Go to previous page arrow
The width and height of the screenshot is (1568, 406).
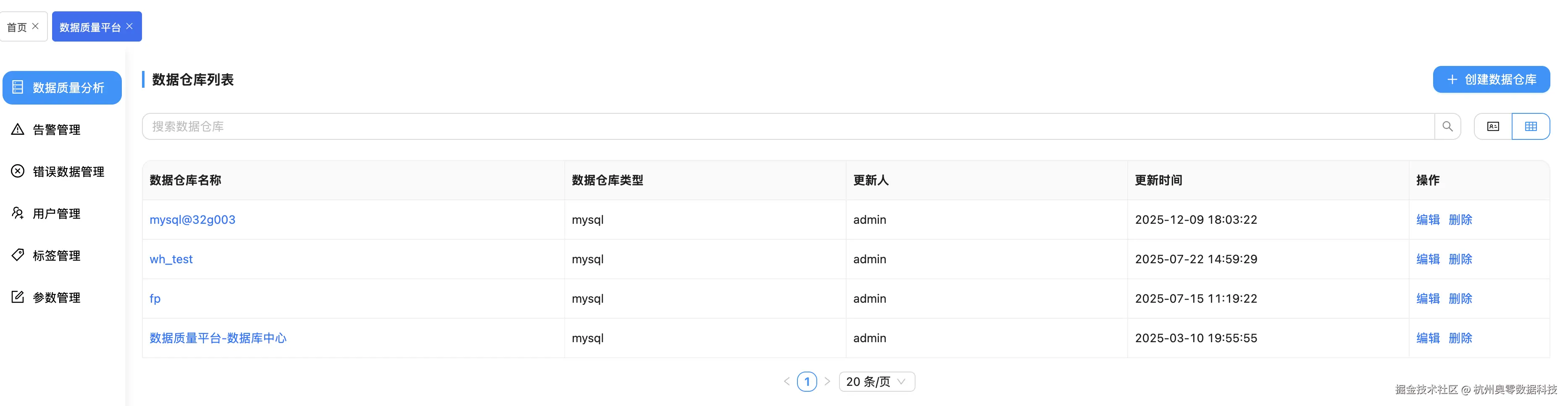[x=787, y=382]
